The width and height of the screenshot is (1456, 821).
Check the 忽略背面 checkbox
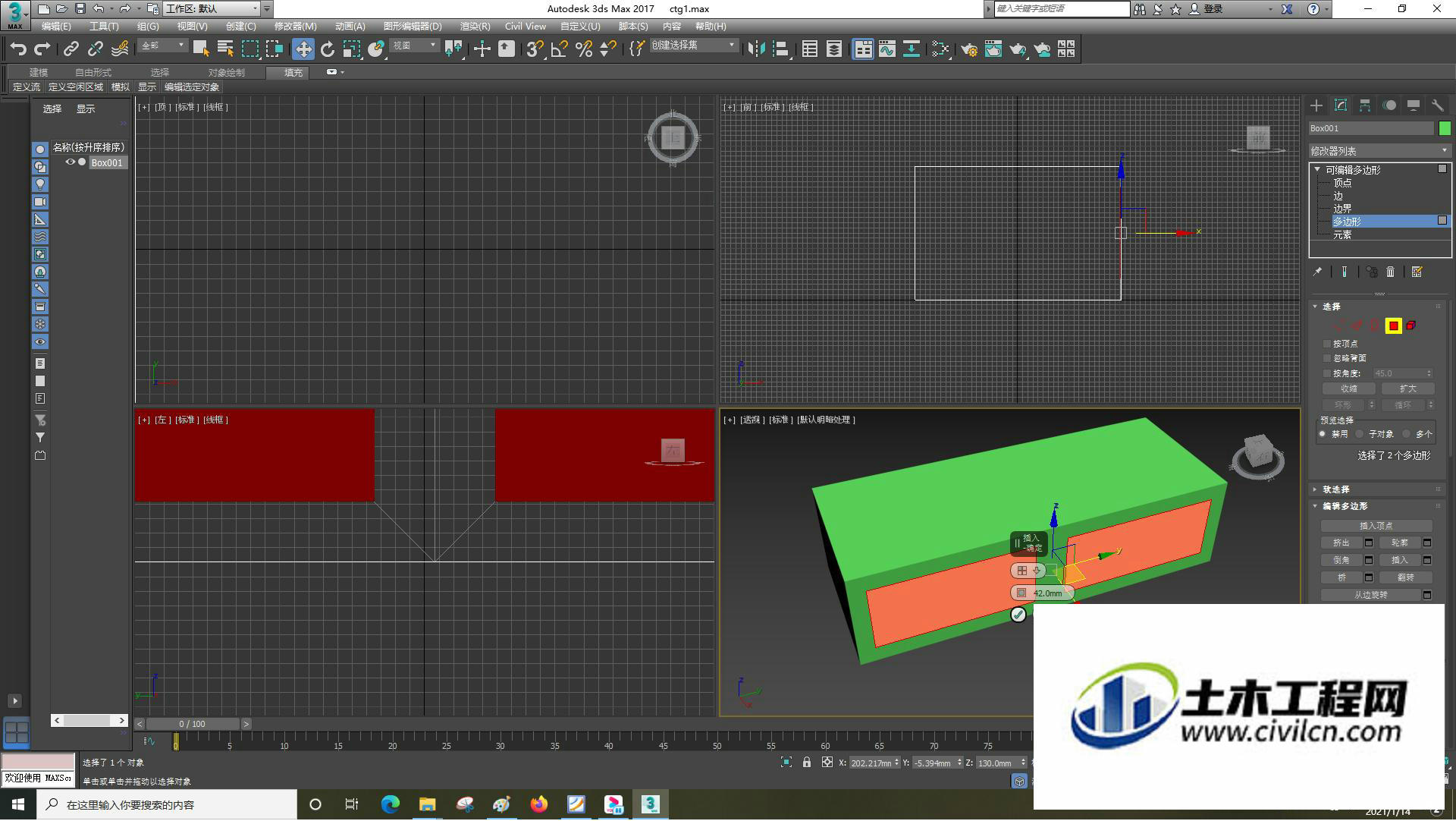pyautogui.click(x=1327, y=358)
